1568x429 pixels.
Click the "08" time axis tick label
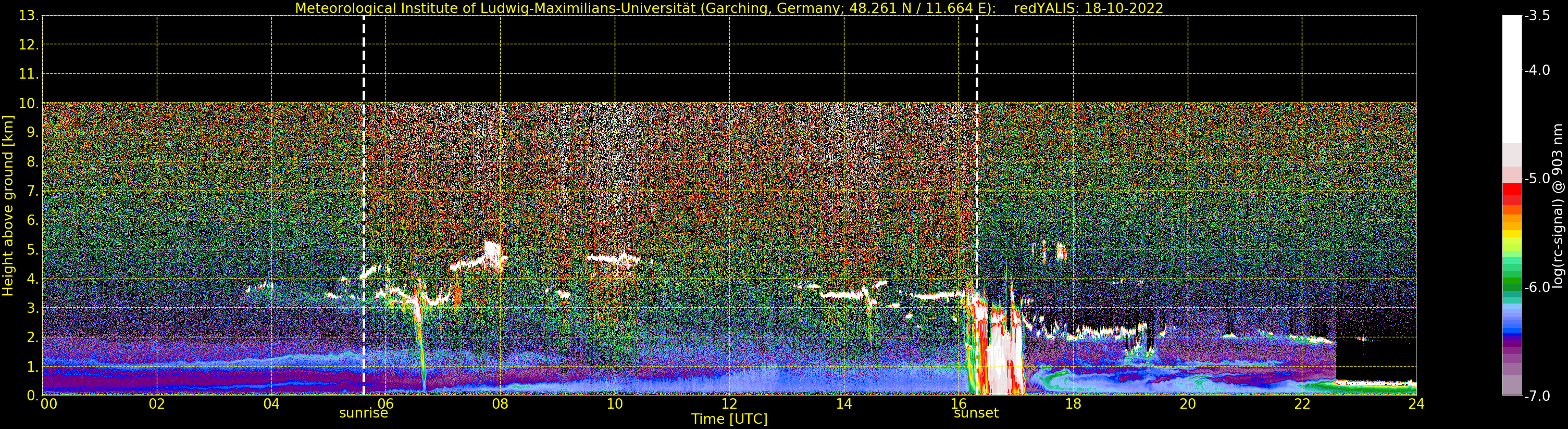click(500, 404)
